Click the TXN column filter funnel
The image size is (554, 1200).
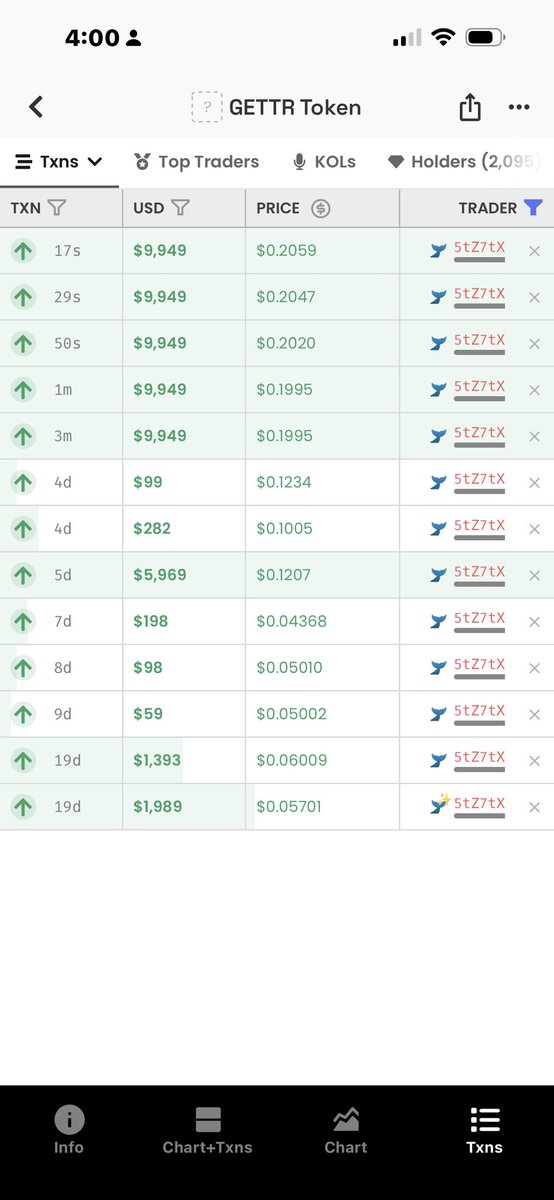pos(57,208)
